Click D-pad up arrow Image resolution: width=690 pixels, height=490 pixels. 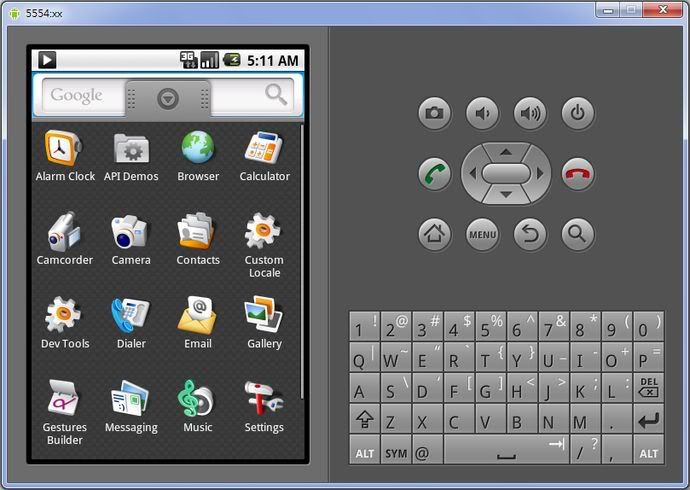(x=506, y=152)
